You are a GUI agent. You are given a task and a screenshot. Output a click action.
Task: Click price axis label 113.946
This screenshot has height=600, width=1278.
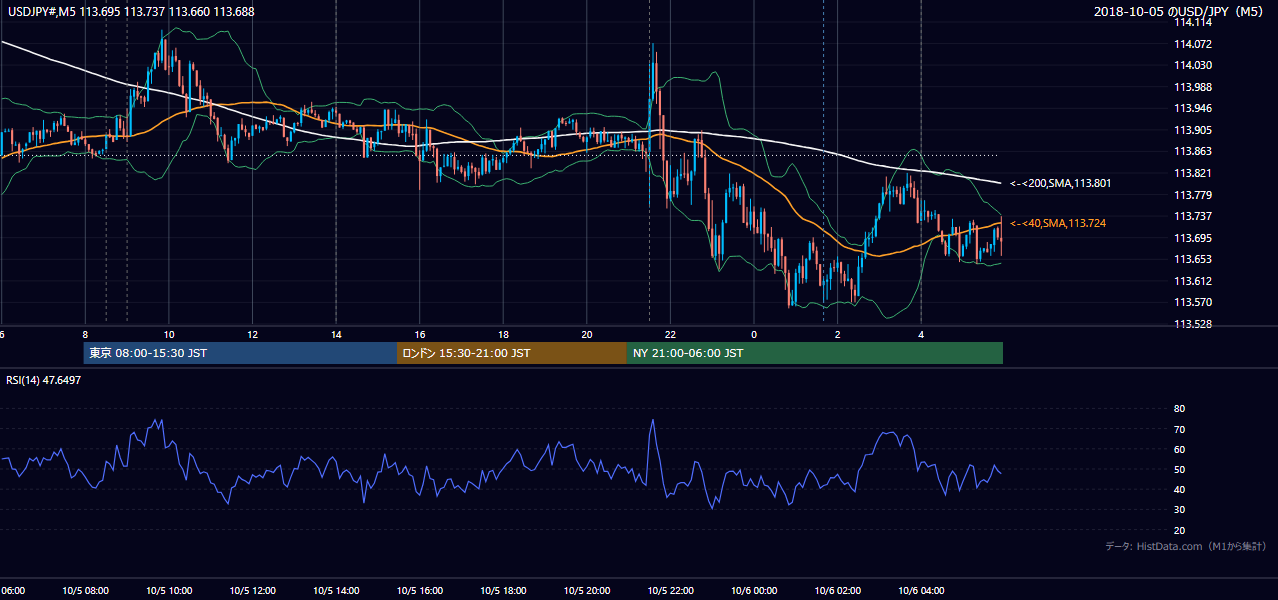pyautogui.click(x=1194, y=108)
